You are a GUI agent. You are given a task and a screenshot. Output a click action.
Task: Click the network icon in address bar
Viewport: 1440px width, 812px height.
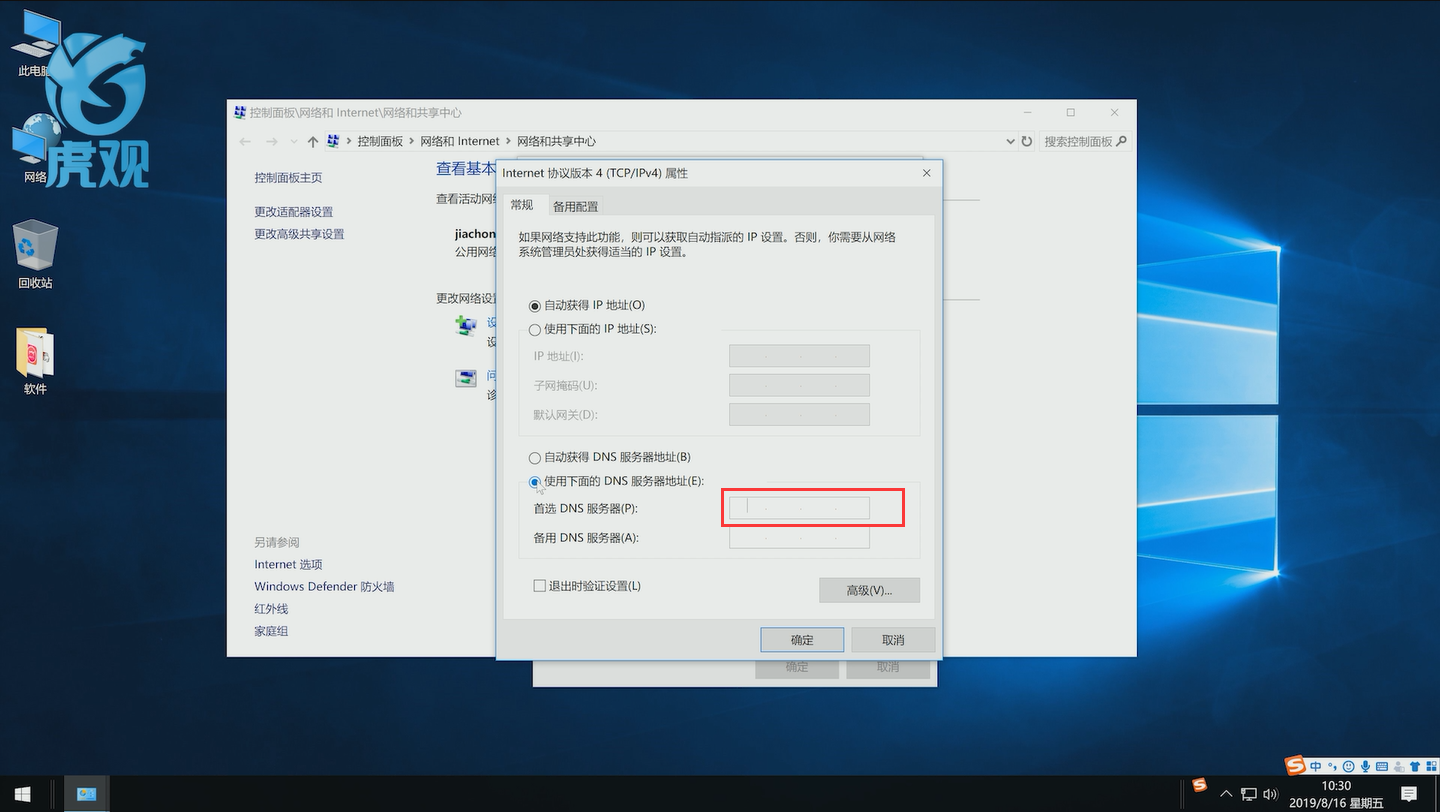[334, 141]
